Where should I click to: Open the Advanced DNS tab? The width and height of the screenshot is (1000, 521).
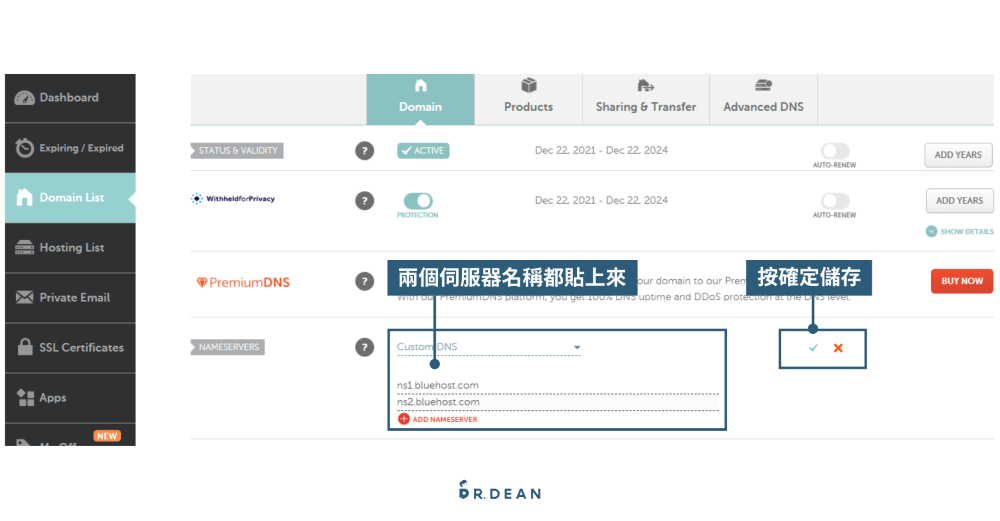(x=763, y=99)
